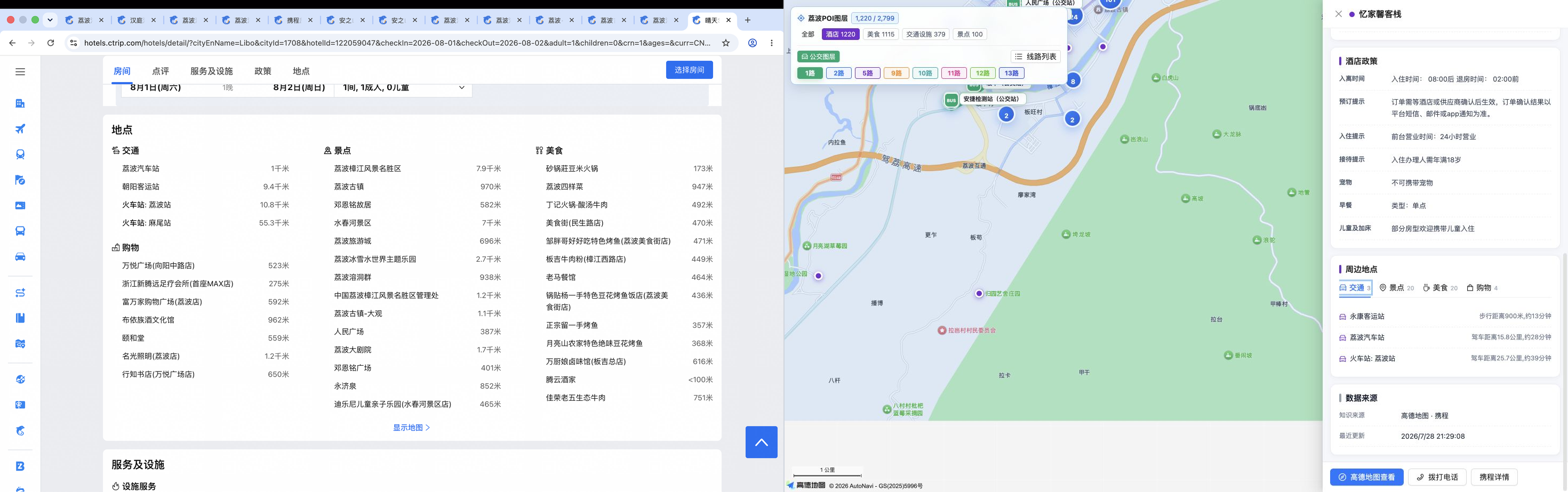Toggle the 公交图层 bus layer
Viewport: 1568px width, 492px height.
point(818,57)
